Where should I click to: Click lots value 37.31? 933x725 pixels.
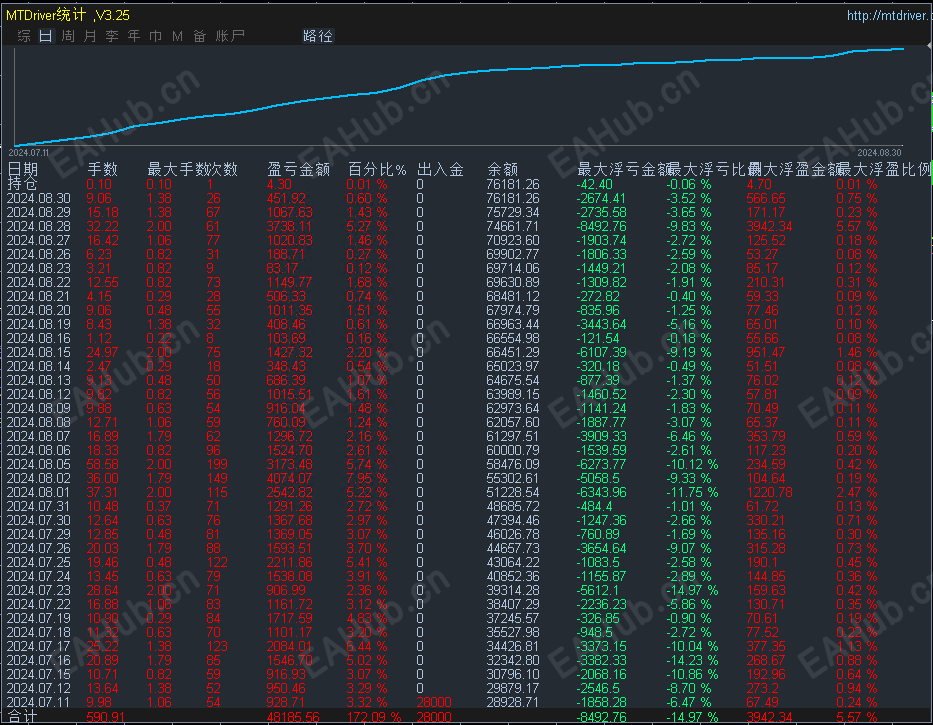[x=102, y=492]
